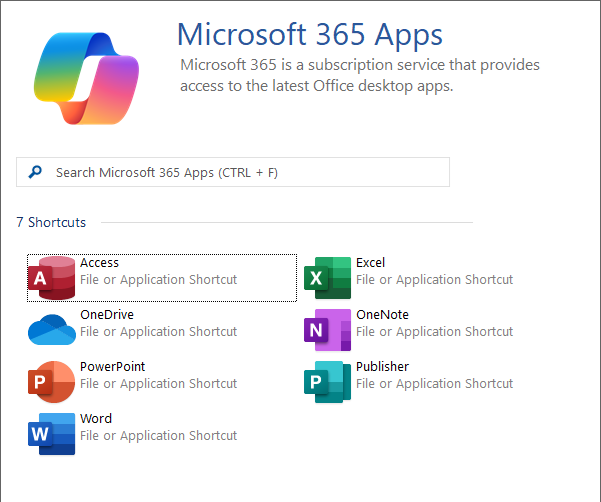Click the blue Word app icon
601x502 pixels.
click(x=52, y=434)
